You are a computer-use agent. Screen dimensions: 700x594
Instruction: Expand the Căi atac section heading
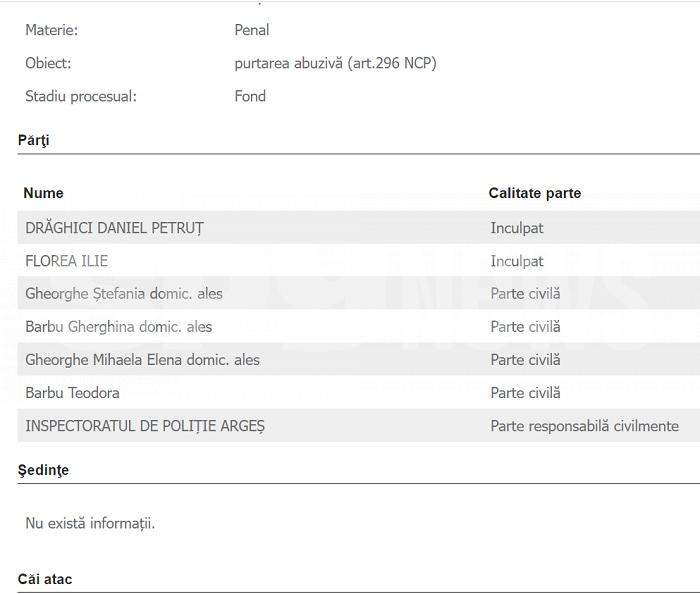point(45,579)
